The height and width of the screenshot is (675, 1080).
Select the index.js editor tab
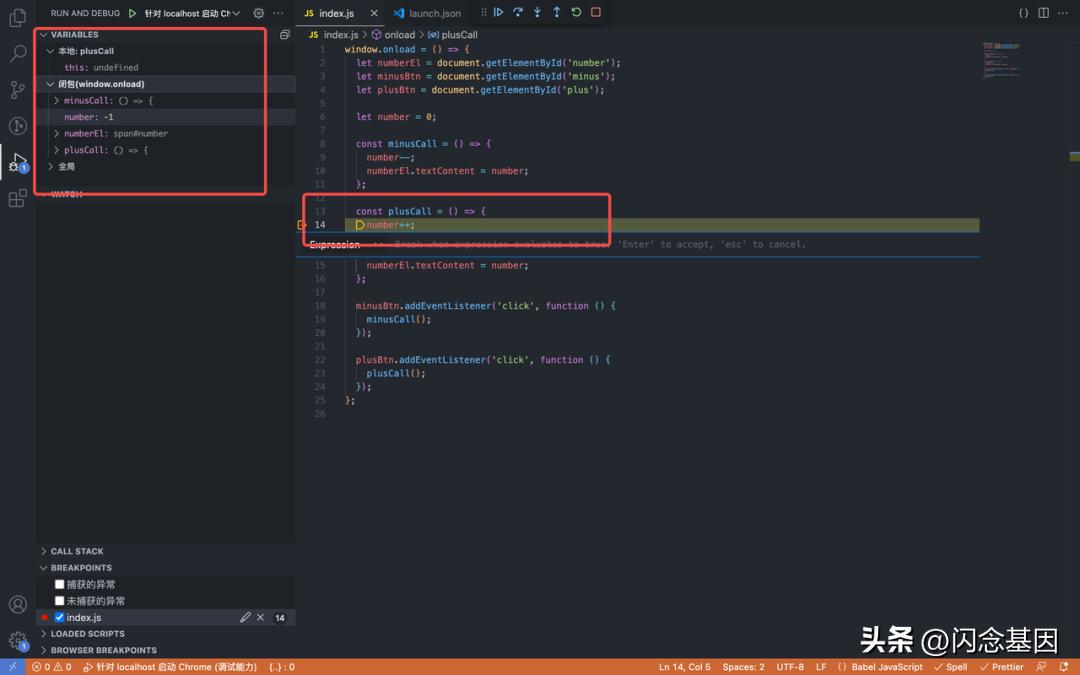pos(335,13)
